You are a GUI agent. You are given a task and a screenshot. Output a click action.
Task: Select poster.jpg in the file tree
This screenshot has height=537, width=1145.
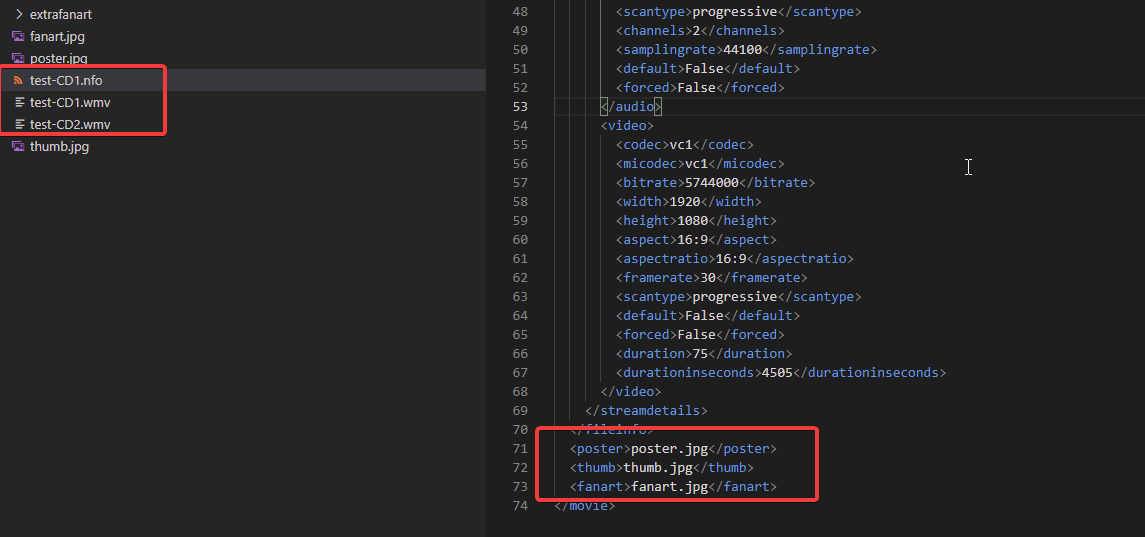[58, 58]
